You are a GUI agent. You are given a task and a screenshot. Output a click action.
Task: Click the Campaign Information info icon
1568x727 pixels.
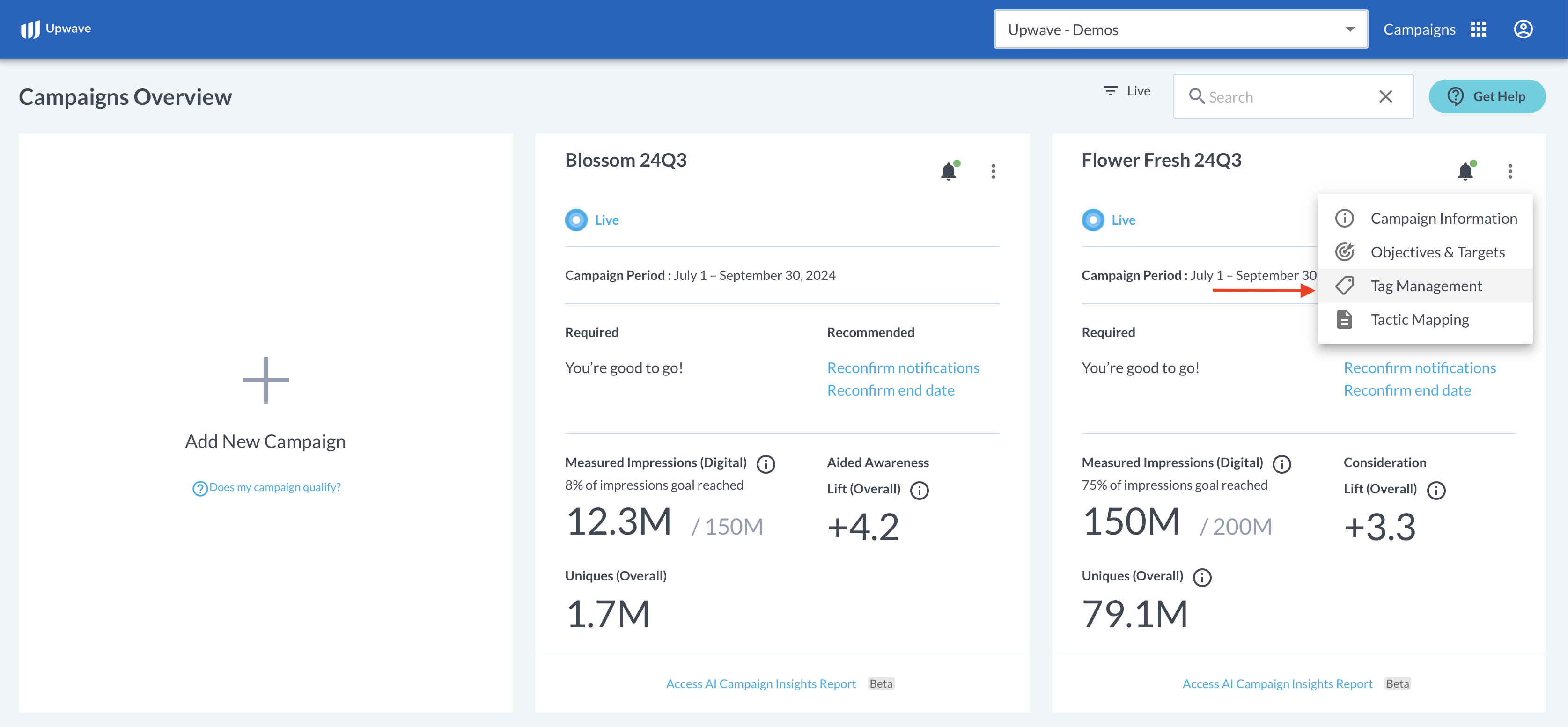1344,219
